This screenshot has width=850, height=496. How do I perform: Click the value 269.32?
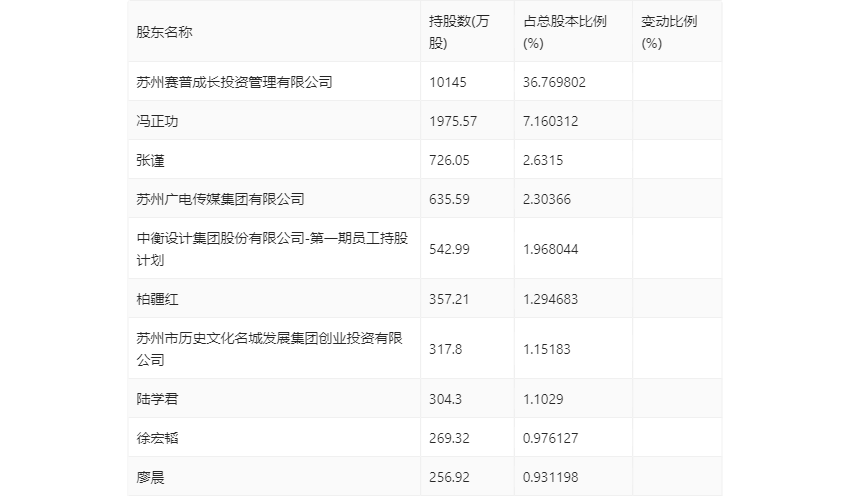pos(449,438)
